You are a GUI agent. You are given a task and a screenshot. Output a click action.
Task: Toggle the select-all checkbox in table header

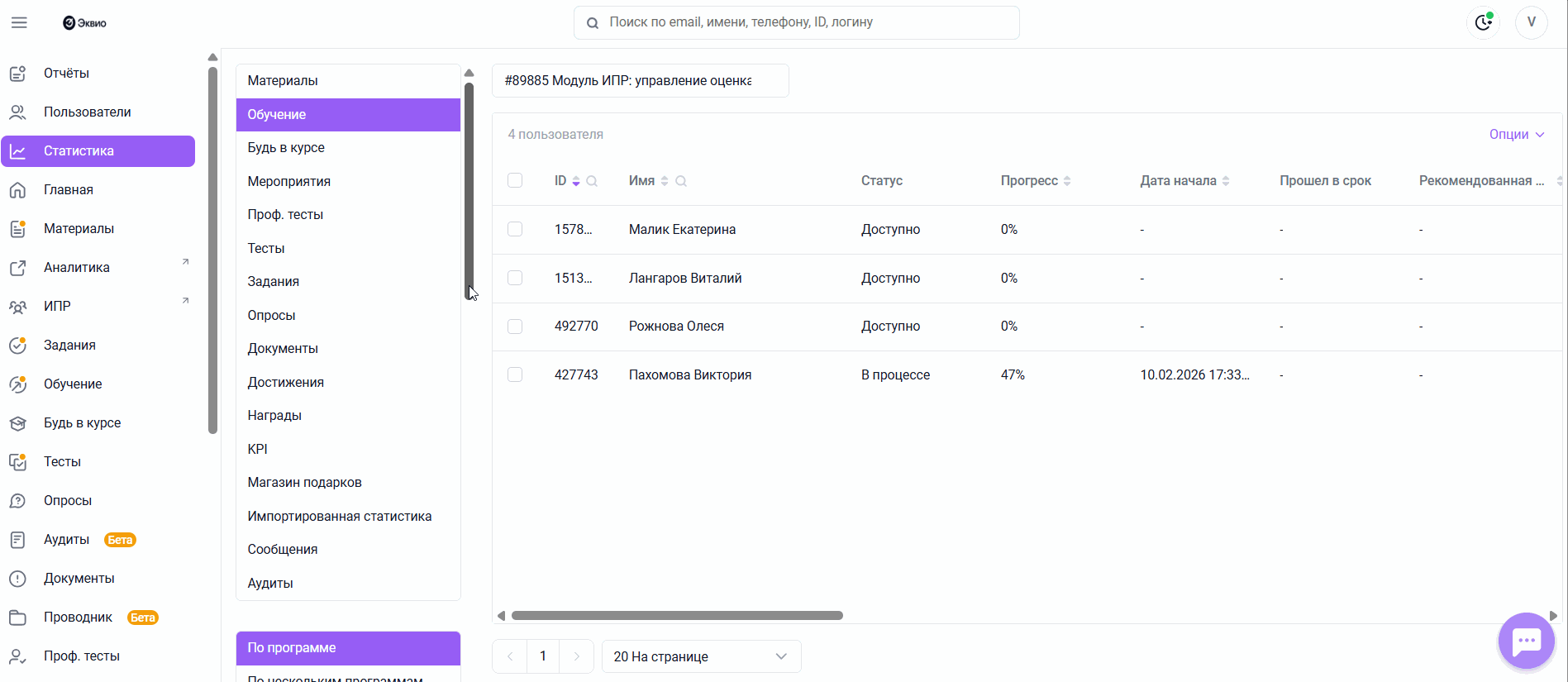[515, 180]
